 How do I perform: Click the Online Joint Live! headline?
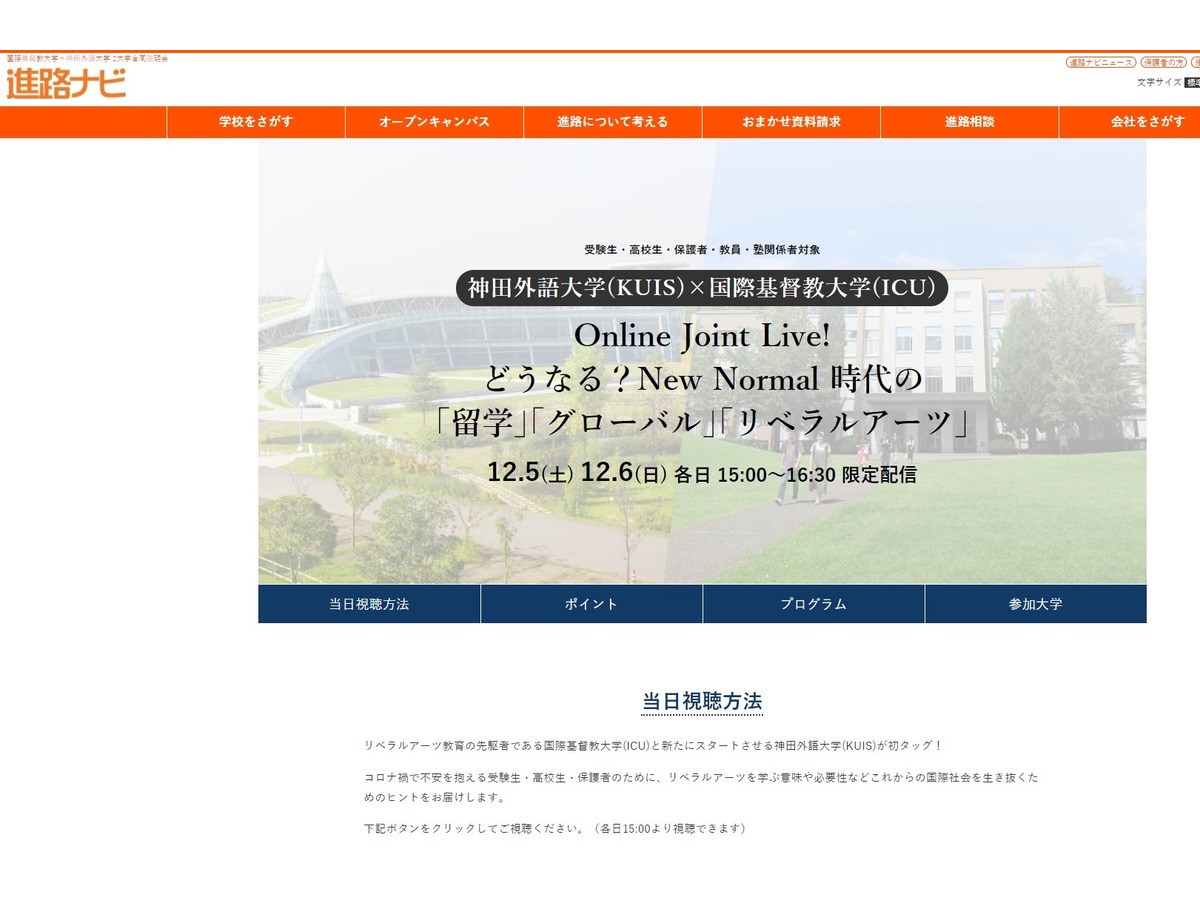[x=702, y=337]
